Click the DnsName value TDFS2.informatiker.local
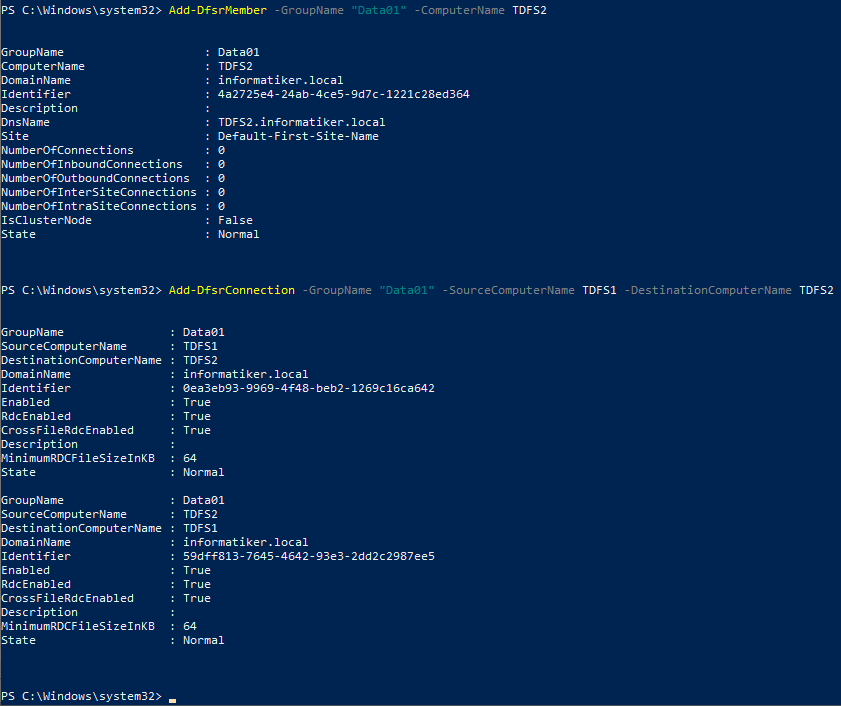The image size is (841, 706). coord(301,122)
